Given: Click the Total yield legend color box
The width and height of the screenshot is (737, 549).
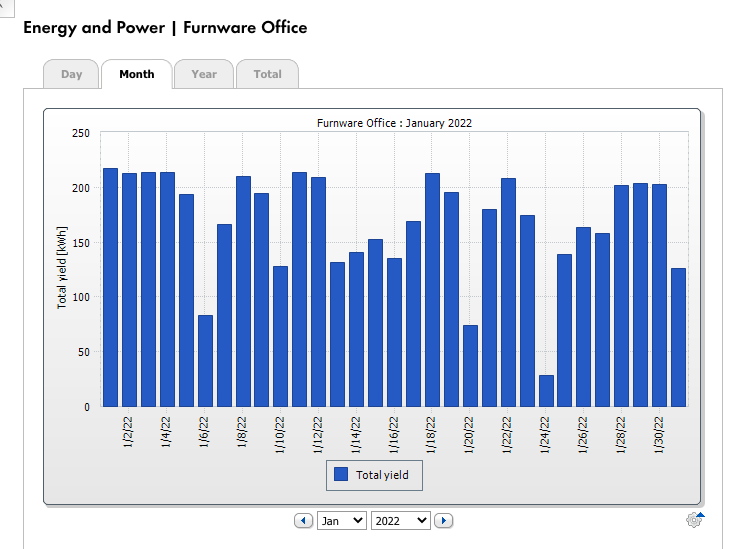Looking at the screenshot, I should coord(341,474).
